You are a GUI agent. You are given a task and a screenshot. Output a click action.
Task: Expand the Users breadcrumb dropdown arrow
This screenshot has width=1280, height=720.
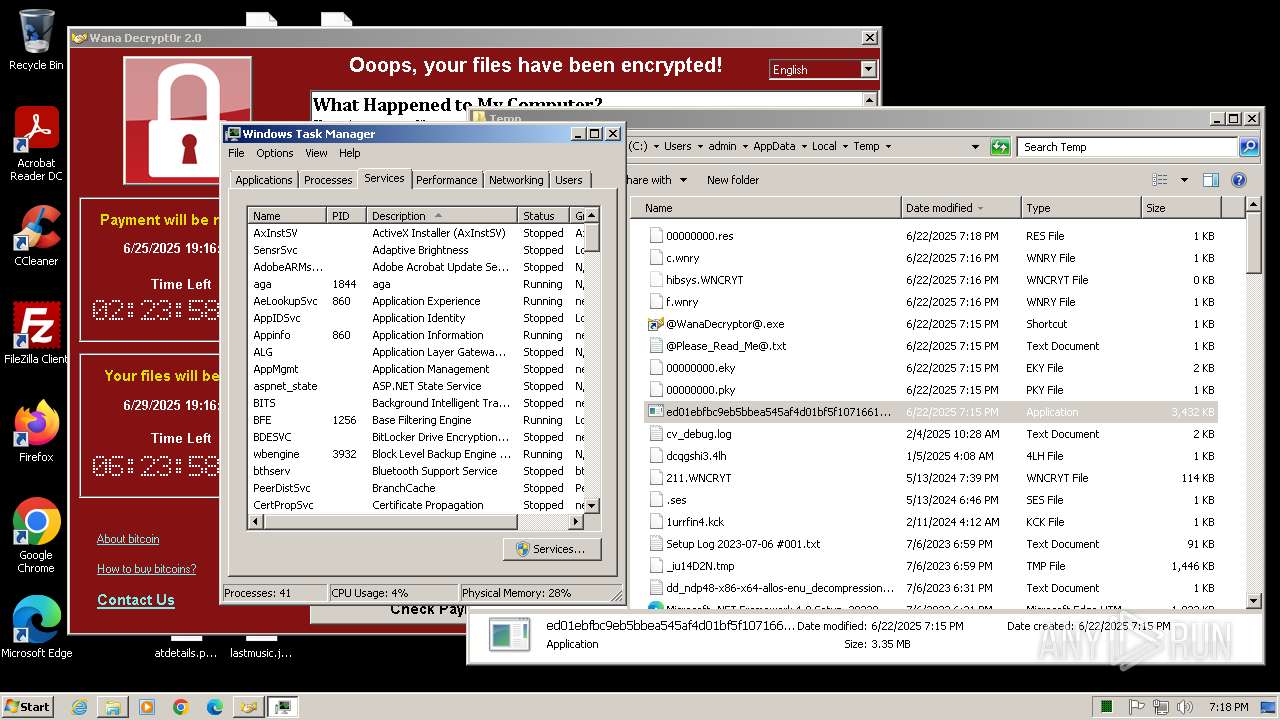700,147
